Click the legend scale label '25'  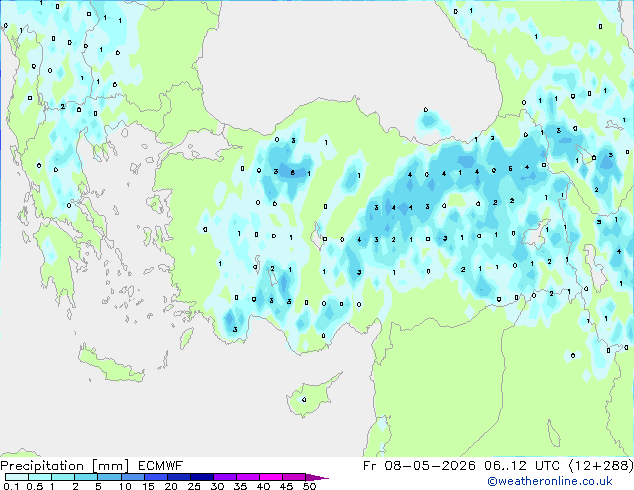click(194, 486)
